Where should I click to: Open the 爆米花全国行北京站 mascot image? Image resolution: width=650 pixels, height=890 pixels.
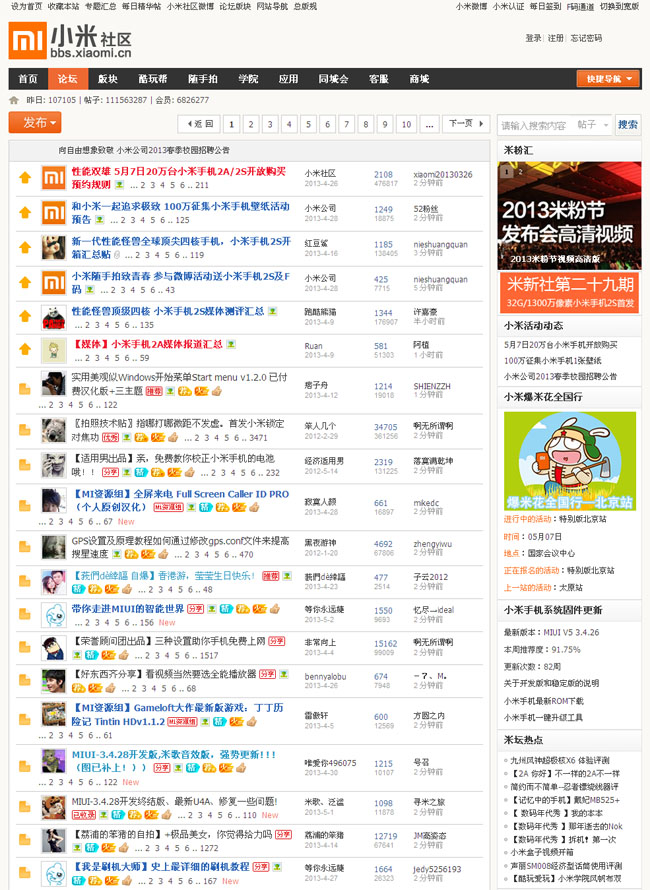569,461
